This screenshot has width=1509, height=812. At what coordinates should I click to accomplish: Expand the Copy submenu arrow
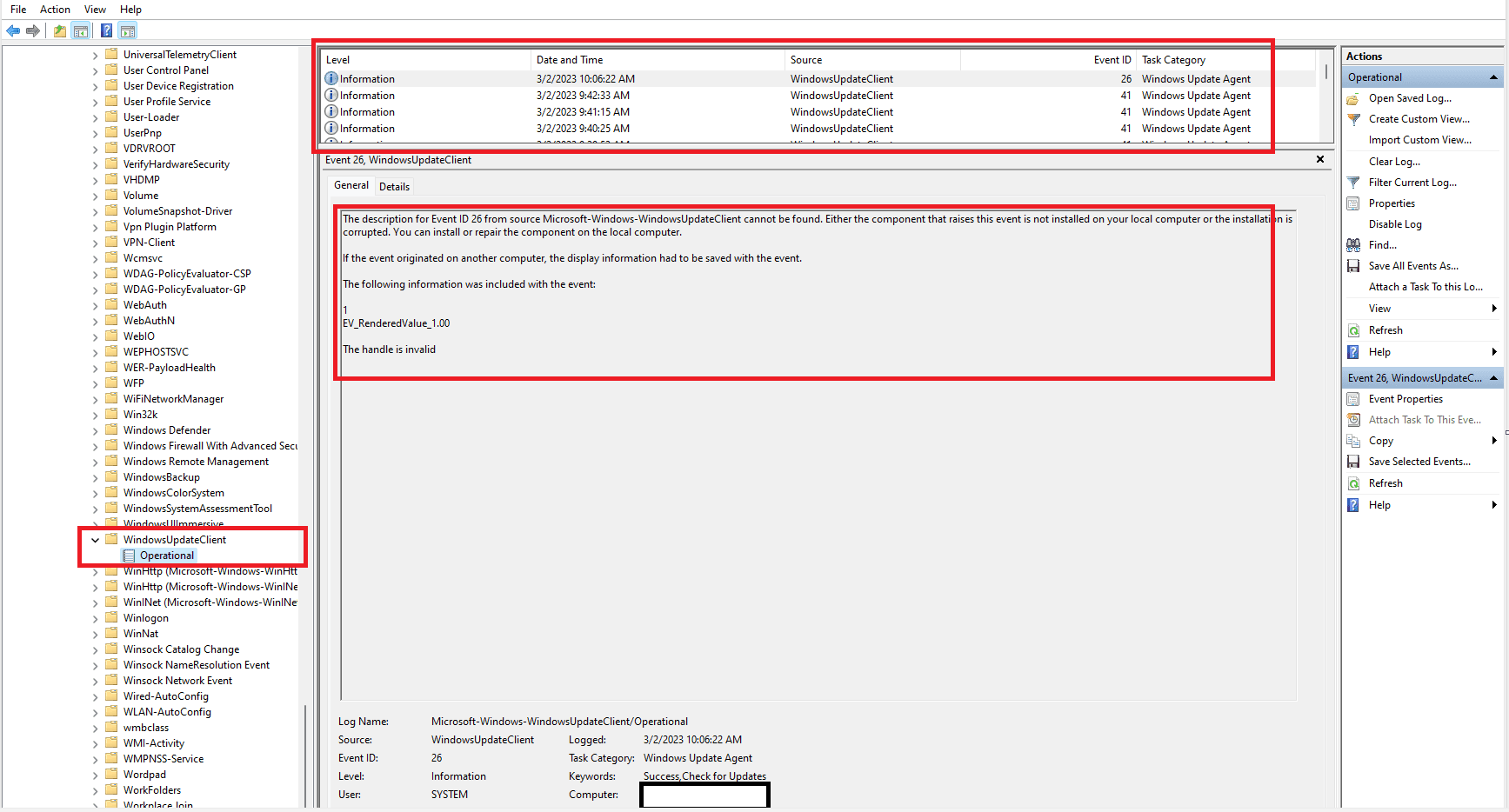pyautogui.click(x=1494, y=441)
